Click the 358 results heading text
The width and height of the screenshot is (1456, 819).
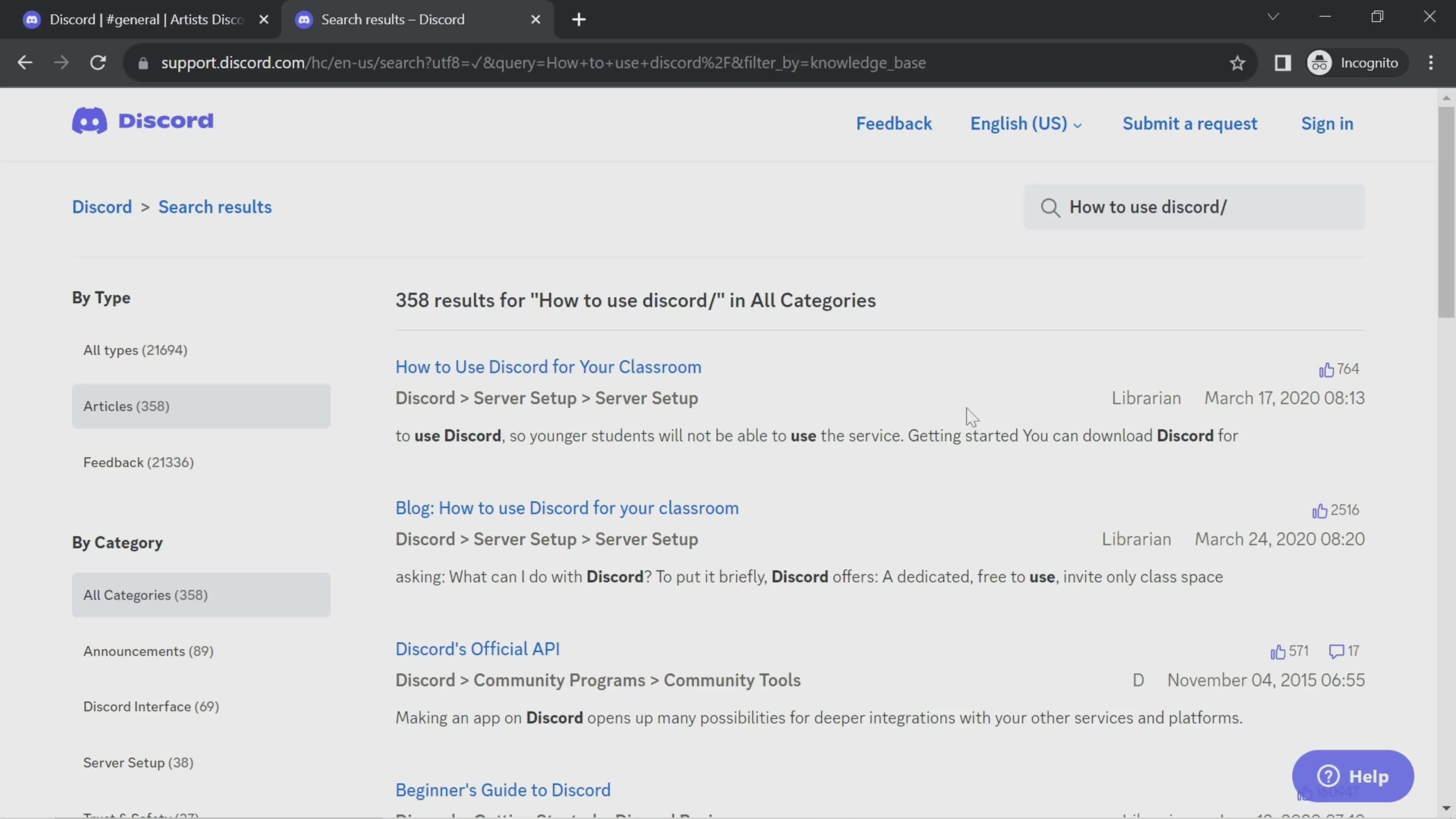coord(635,301)
